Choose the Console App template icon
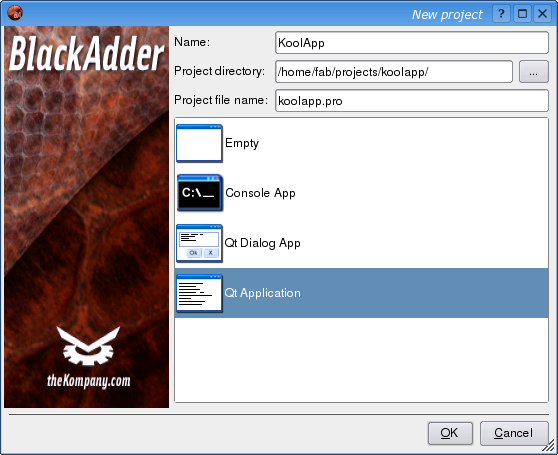Screen dimensions: 558x455 tap(199, 193)
